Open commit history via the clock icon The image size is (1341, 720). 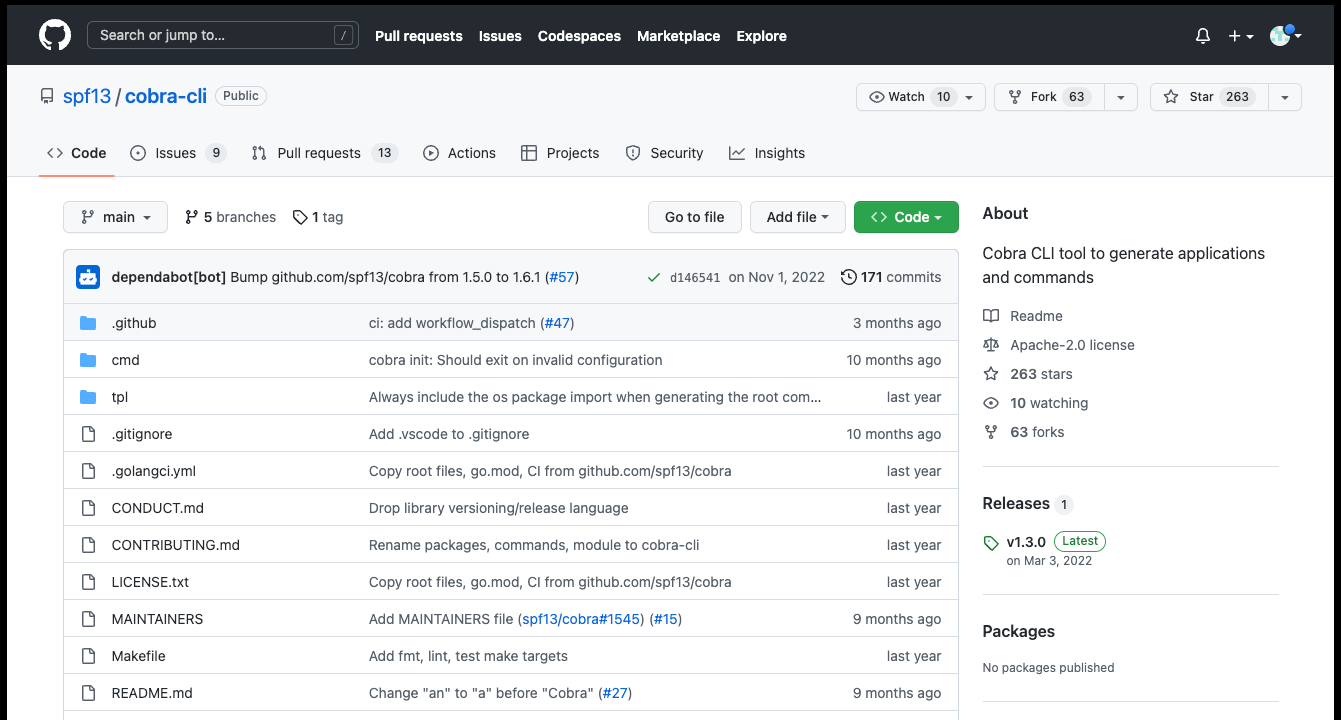(x=849, y=277)
